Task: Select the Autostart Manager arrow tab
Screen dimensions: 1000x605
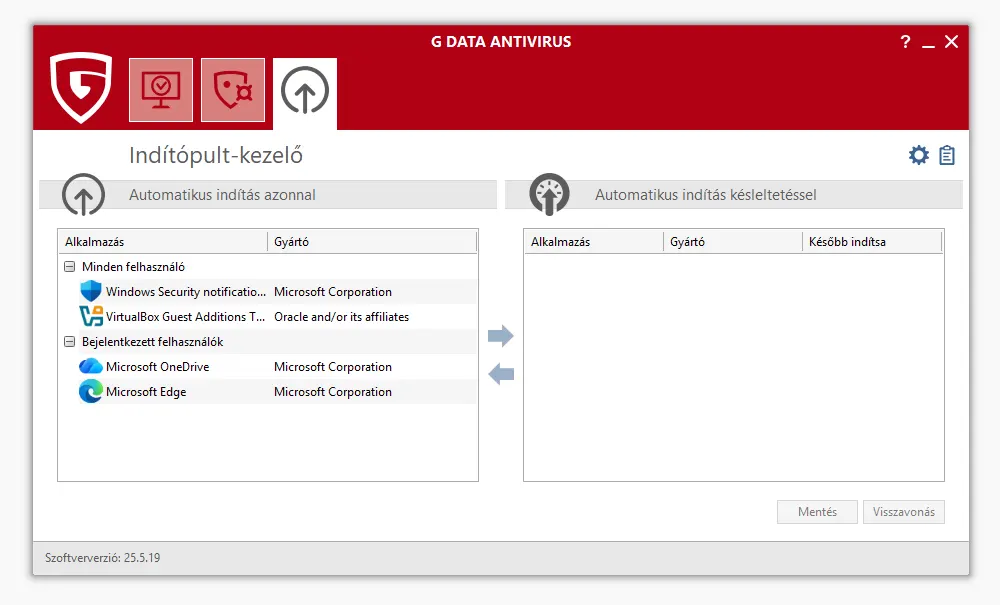Action: 305,93
